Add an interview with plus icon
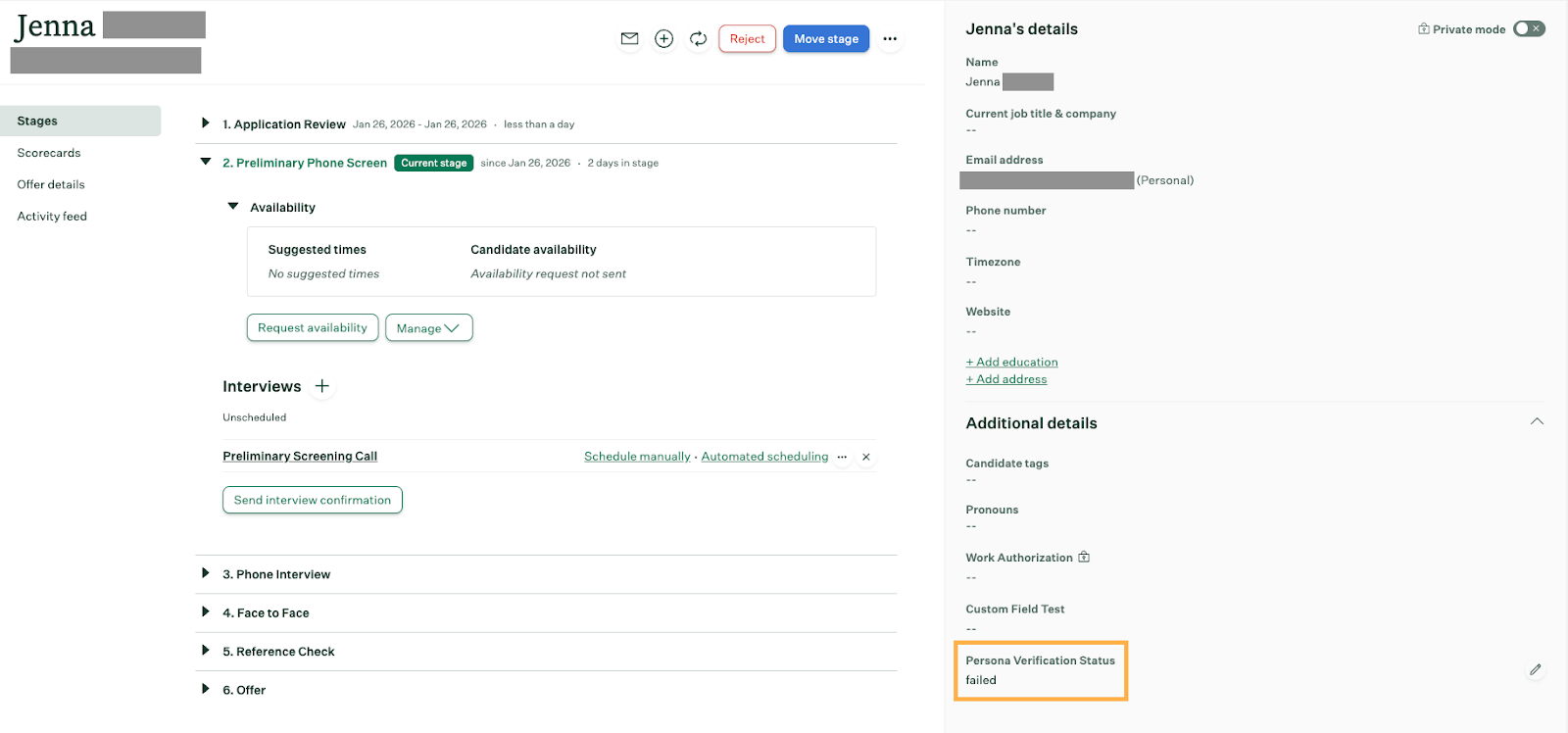 click(x=321, y=386)
